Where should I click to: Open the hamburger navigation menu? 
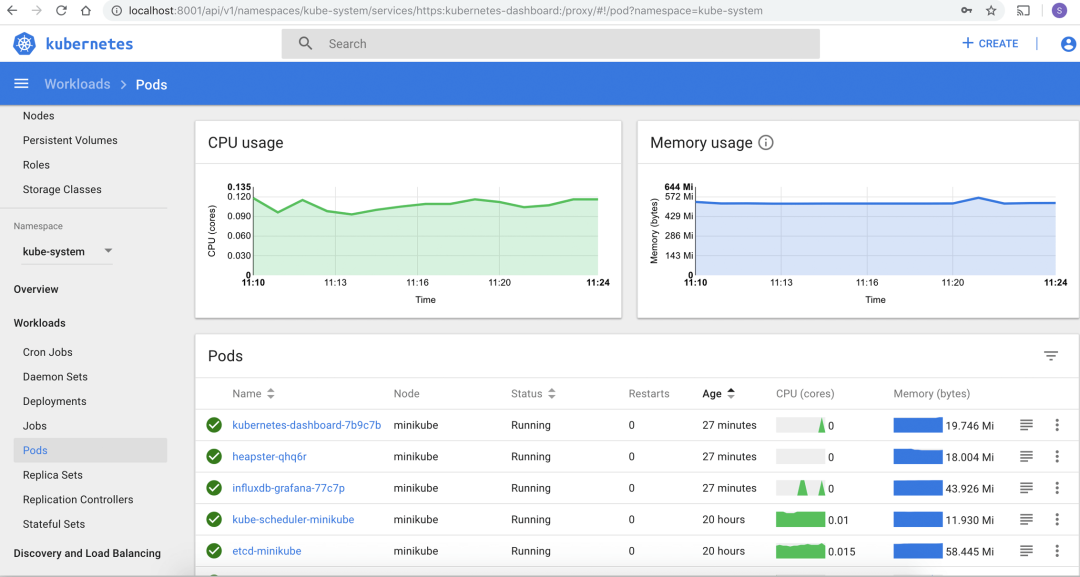21,83
